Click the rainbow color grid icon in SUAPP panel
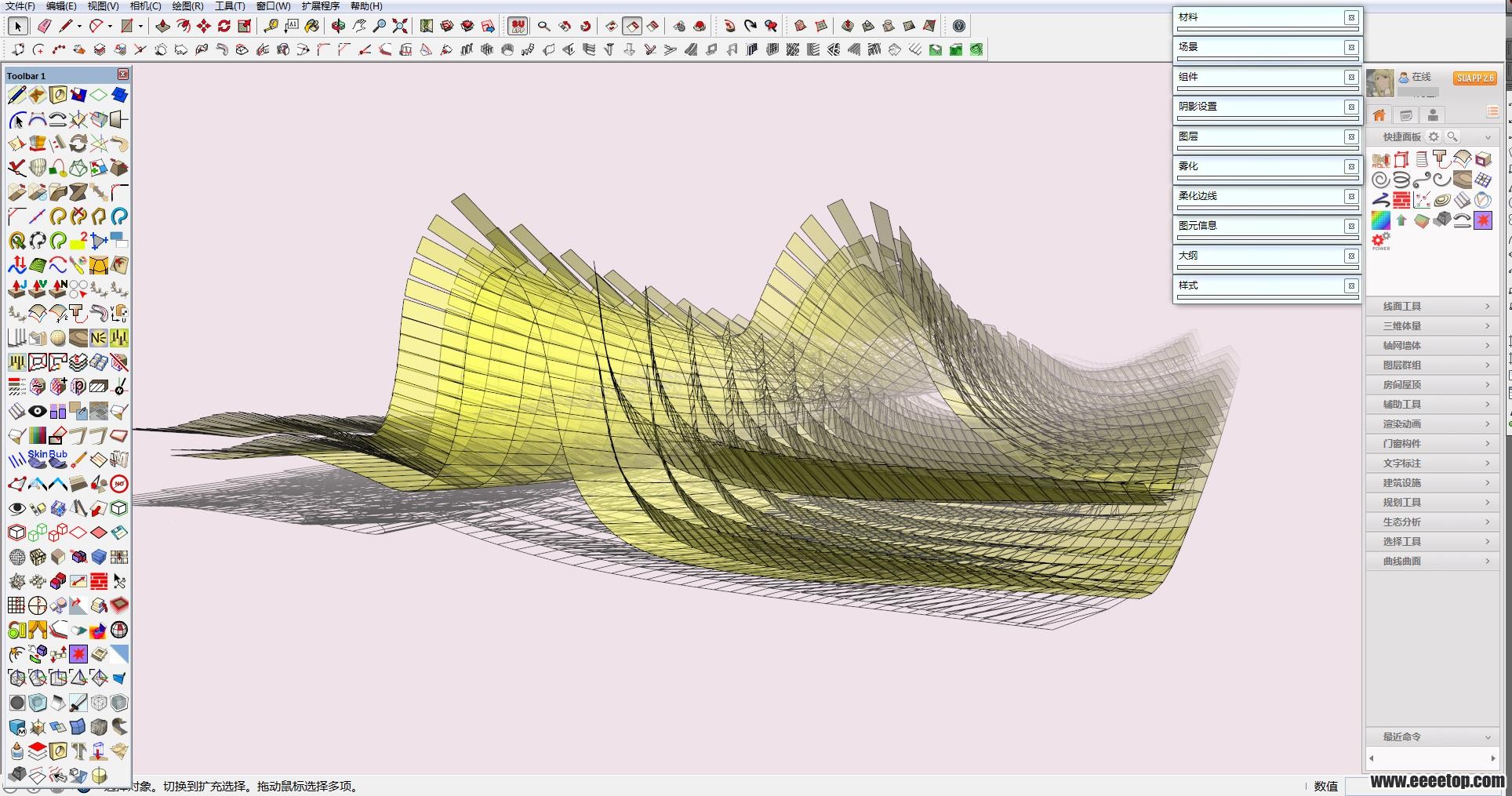 tap(1381, 220)
